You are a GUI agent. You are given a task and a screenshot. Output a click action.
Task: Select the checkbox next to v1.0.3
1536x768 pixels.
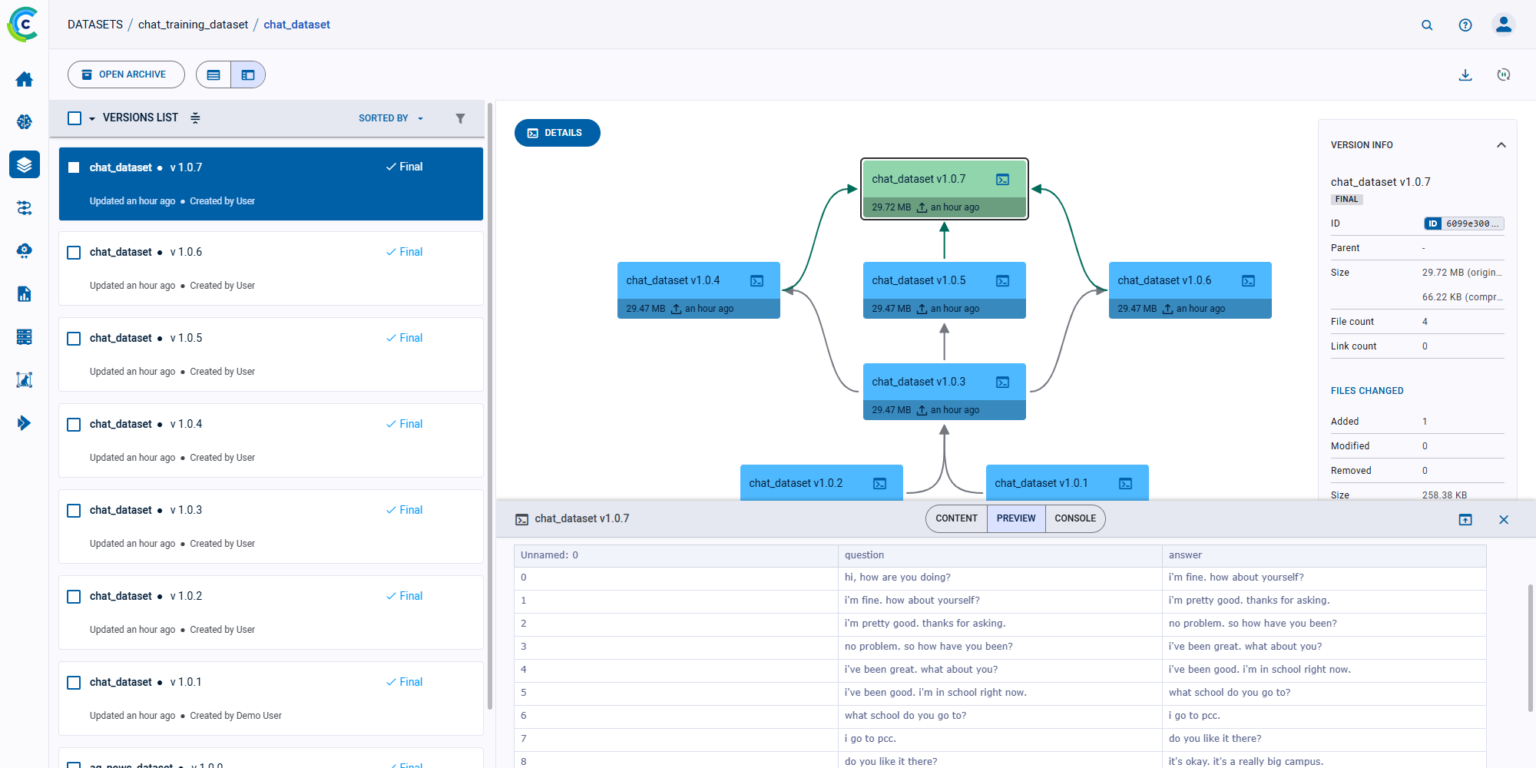(x=73, y=510)
